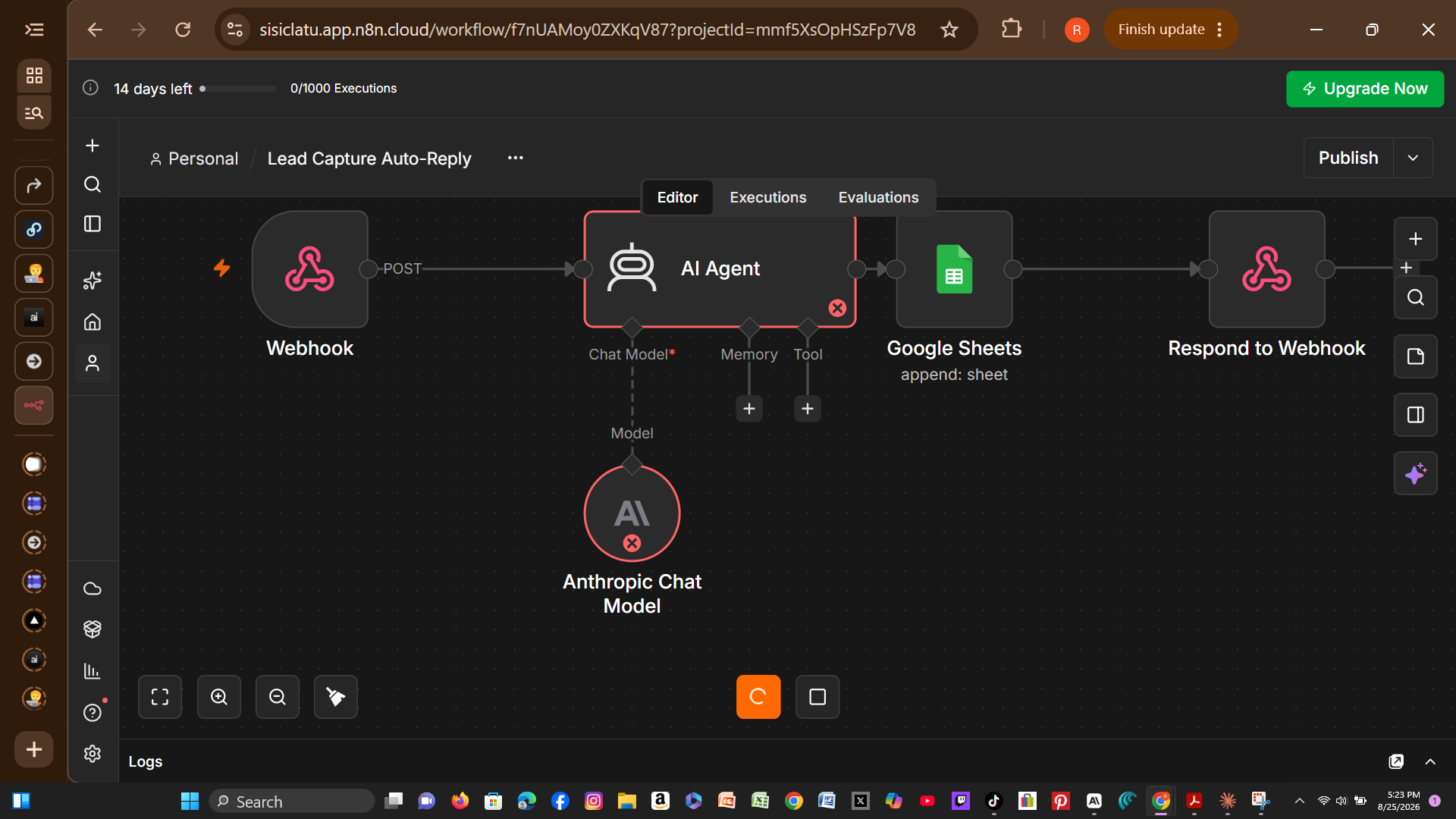Pop out the Logs panel
This screenshot has height=819, width=1456.
[x=1396, y=761]
